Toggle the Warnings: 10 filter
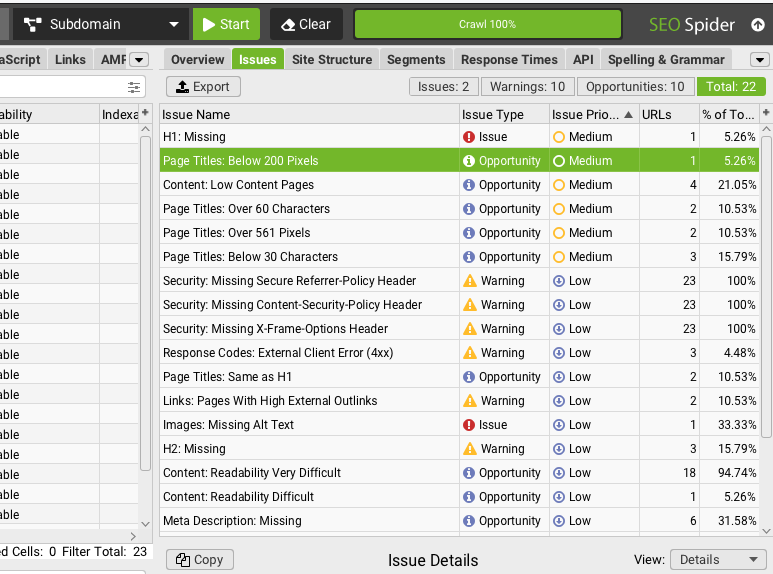773x574 pixels. pyautogui.click(x=528, y=87)
